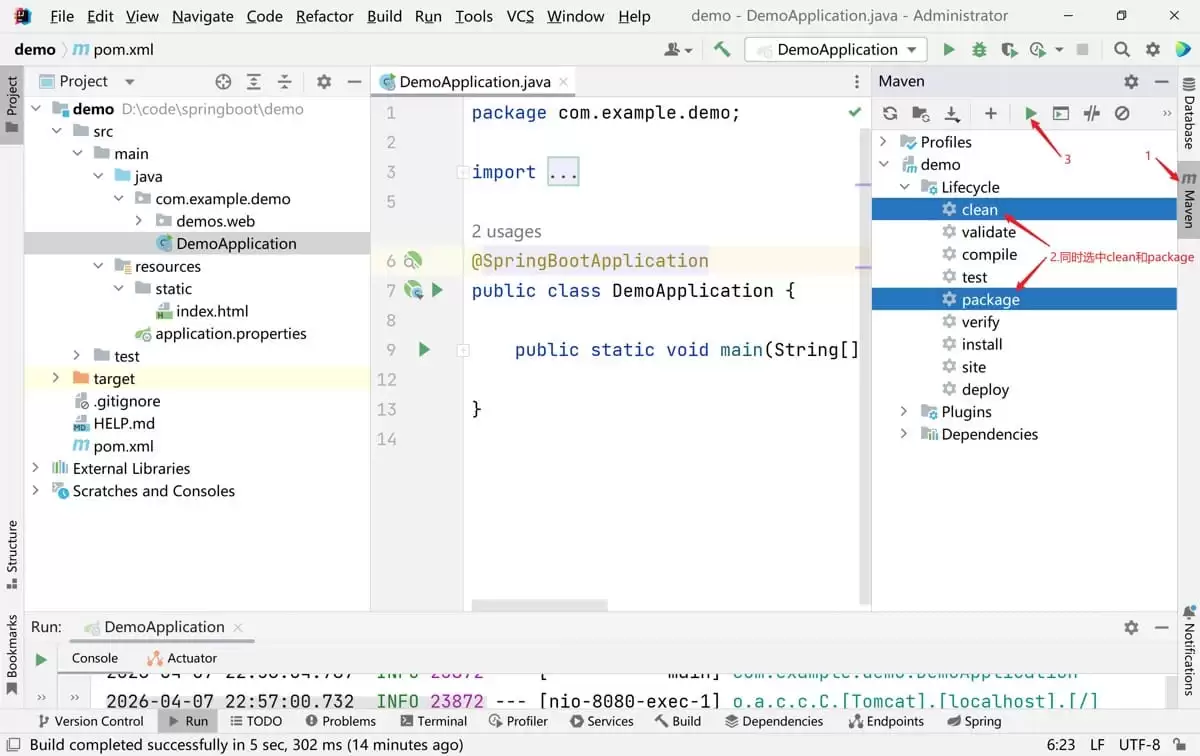1200x756 pixels.
Task: Click Spring bean gutter icon on line 6
Action: [413, 261]
